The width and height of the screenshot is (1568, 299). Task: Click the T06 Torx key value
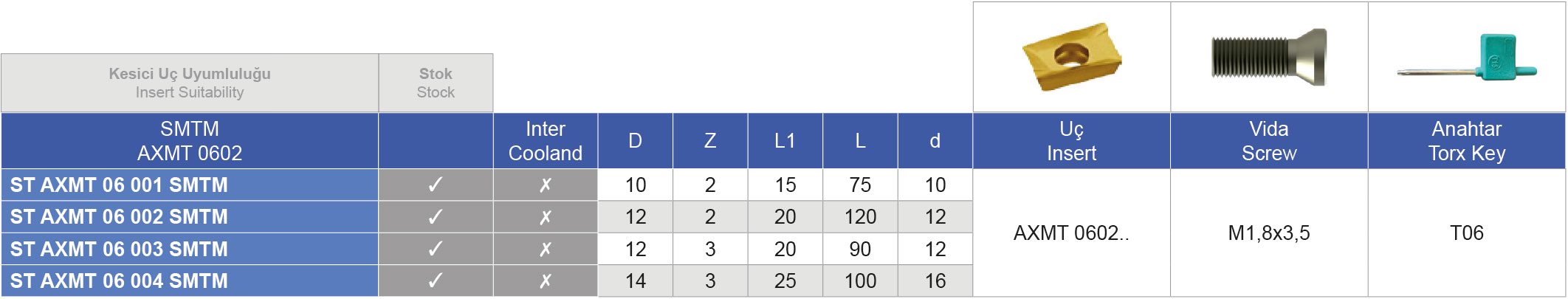point(1467,233)
